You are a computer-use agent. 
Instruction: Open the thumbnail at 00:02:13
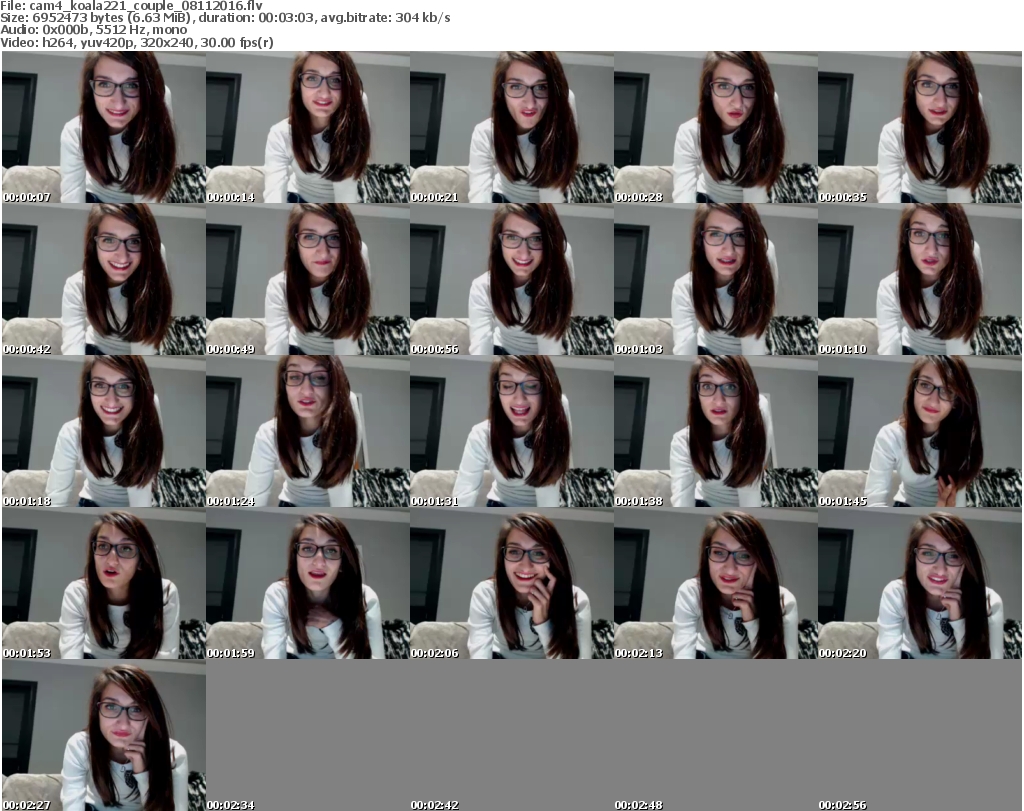click(716, 583)
